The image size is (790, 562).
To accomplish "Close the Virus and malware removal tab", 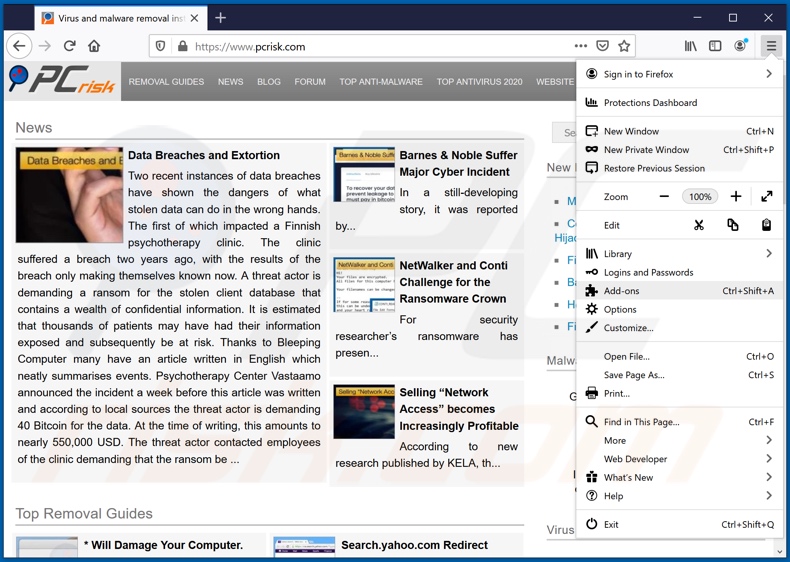I will click(194, 18).
